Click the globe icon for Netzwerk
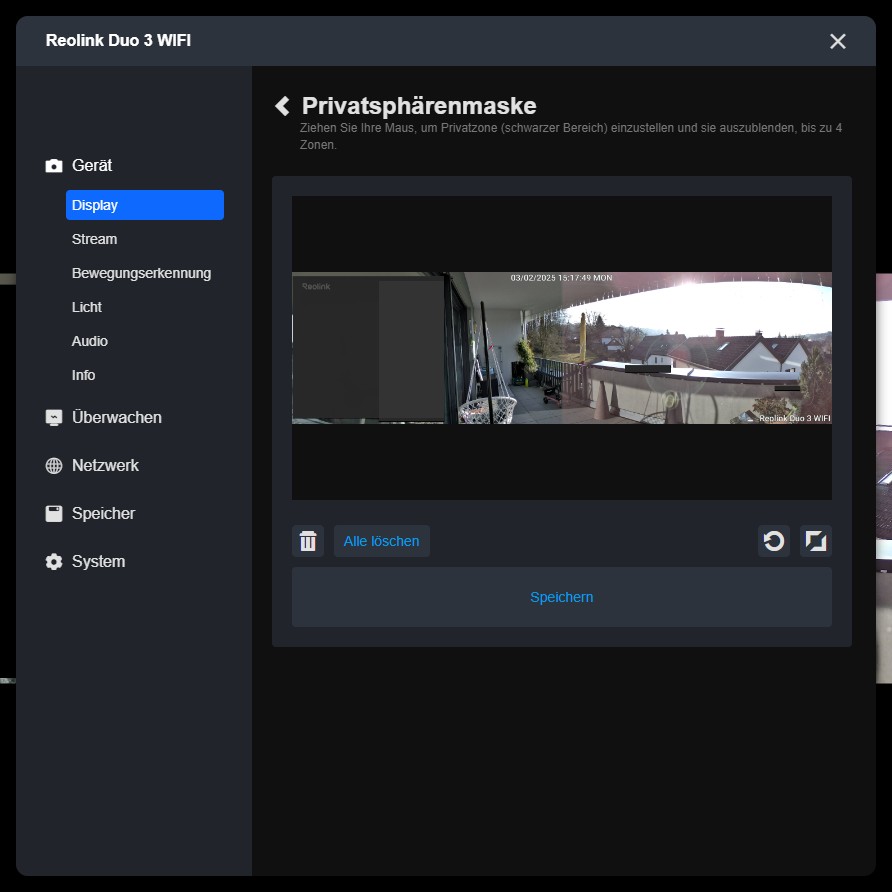 click(54, 466)
